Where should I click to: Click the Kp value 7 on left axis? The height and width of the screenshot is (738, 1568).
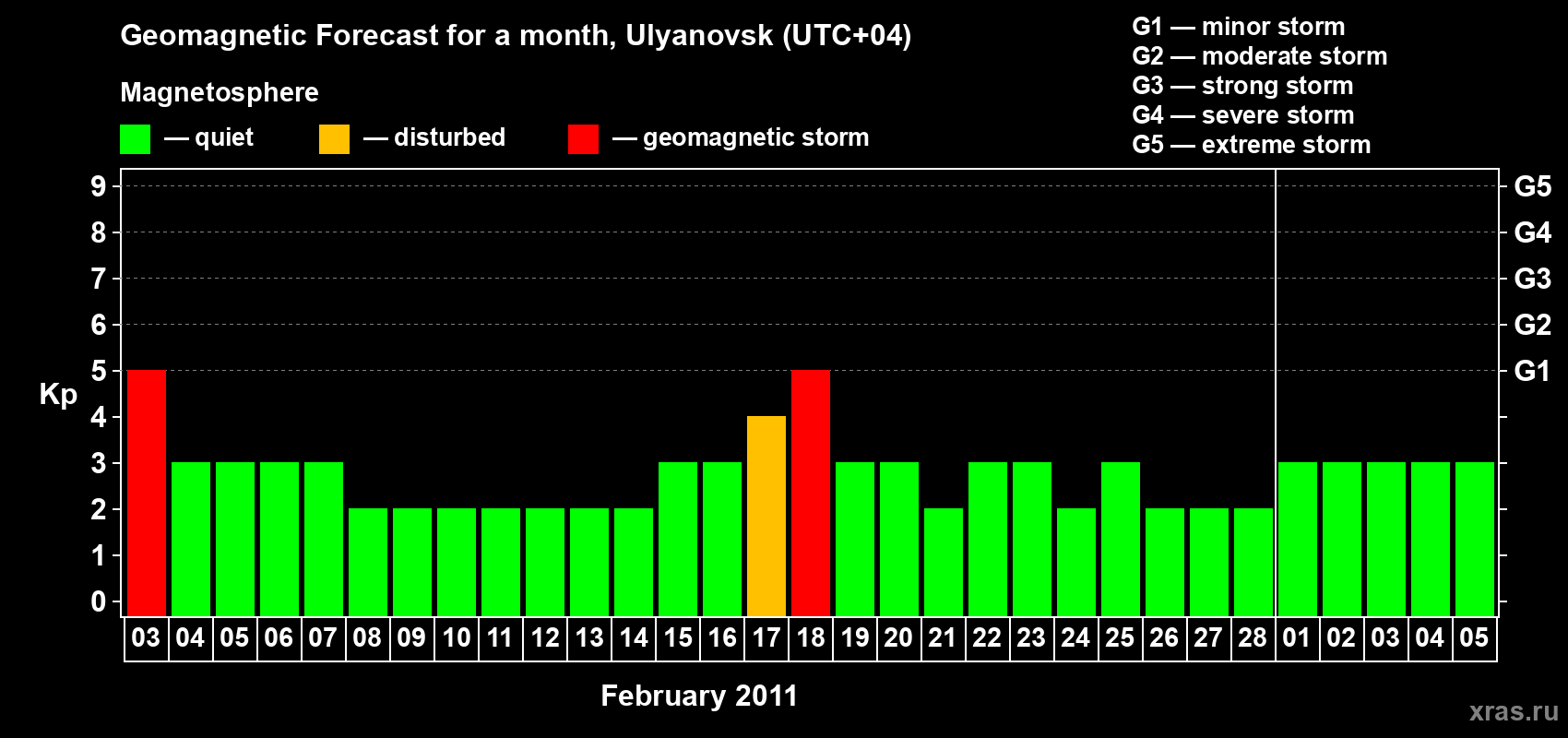pyautogui.click(x=99, y=279)
